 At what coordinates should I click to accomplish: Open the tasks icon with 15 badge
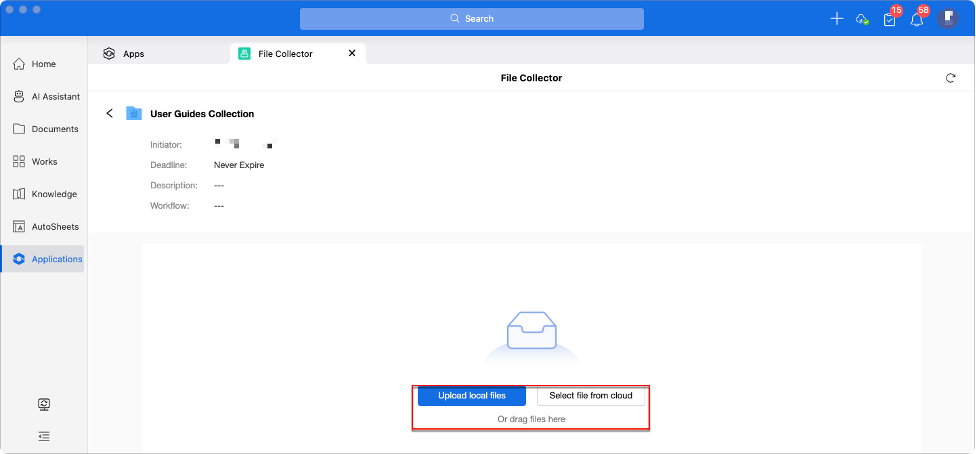click(x=889, y=19)
